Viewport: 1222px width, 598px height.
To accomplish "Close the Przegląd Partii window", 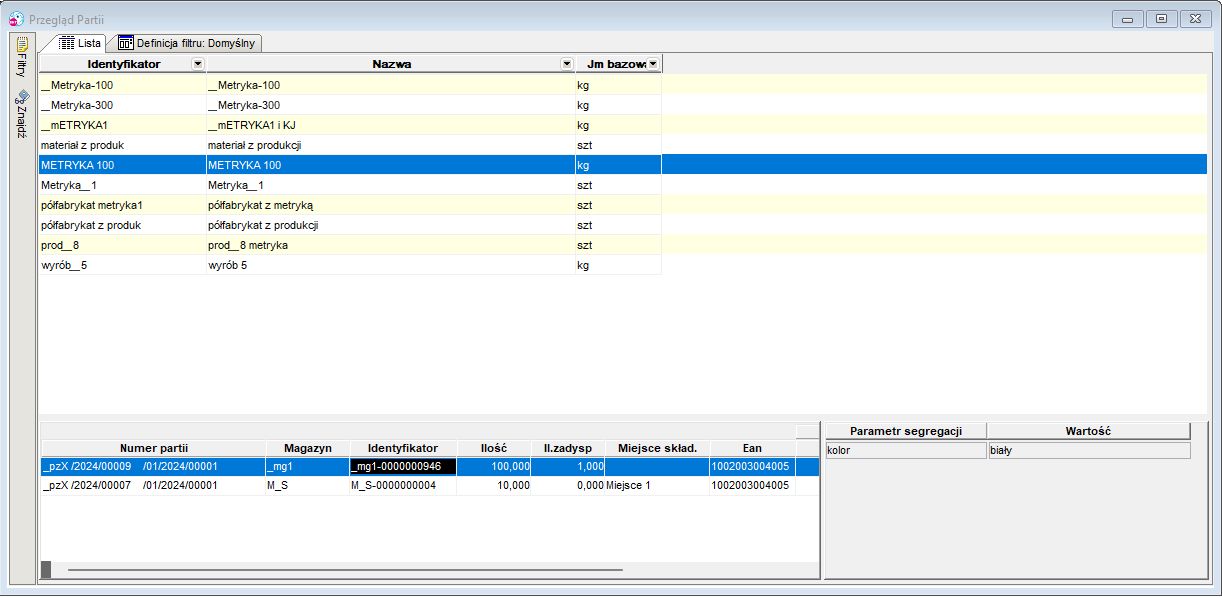I will pos(1195,19).
